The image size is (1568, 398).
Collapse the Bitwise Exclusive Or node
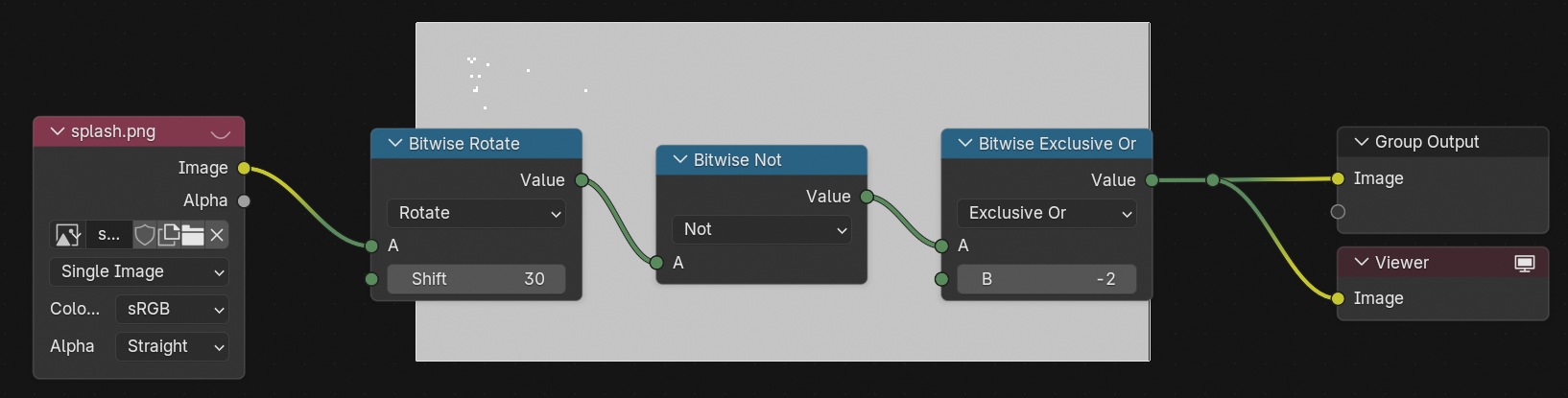(x=965, y=144)
